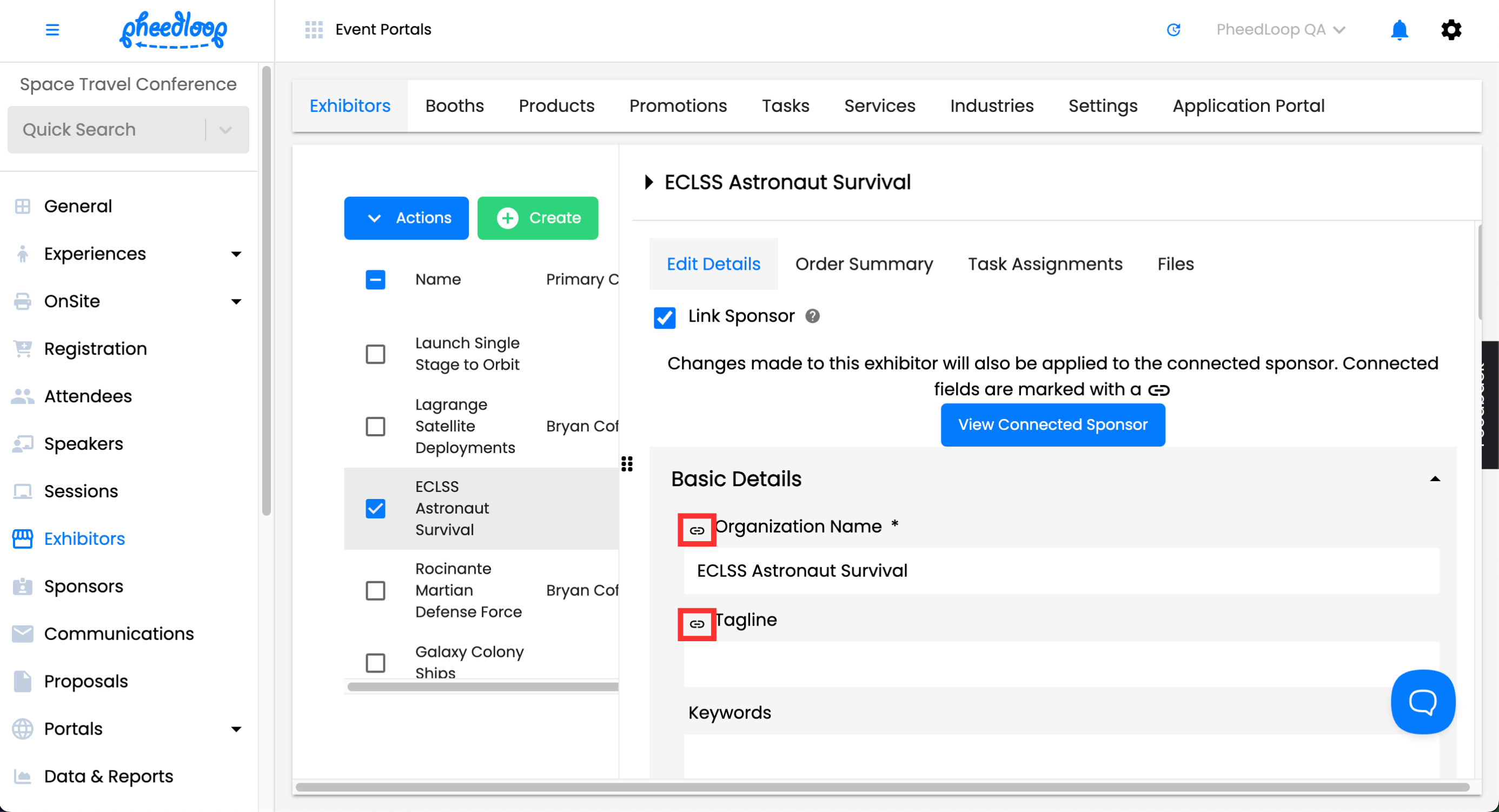This screenshot has width=1499, height=812.
Task: Select the Edit Details tab
Action: 713,264
